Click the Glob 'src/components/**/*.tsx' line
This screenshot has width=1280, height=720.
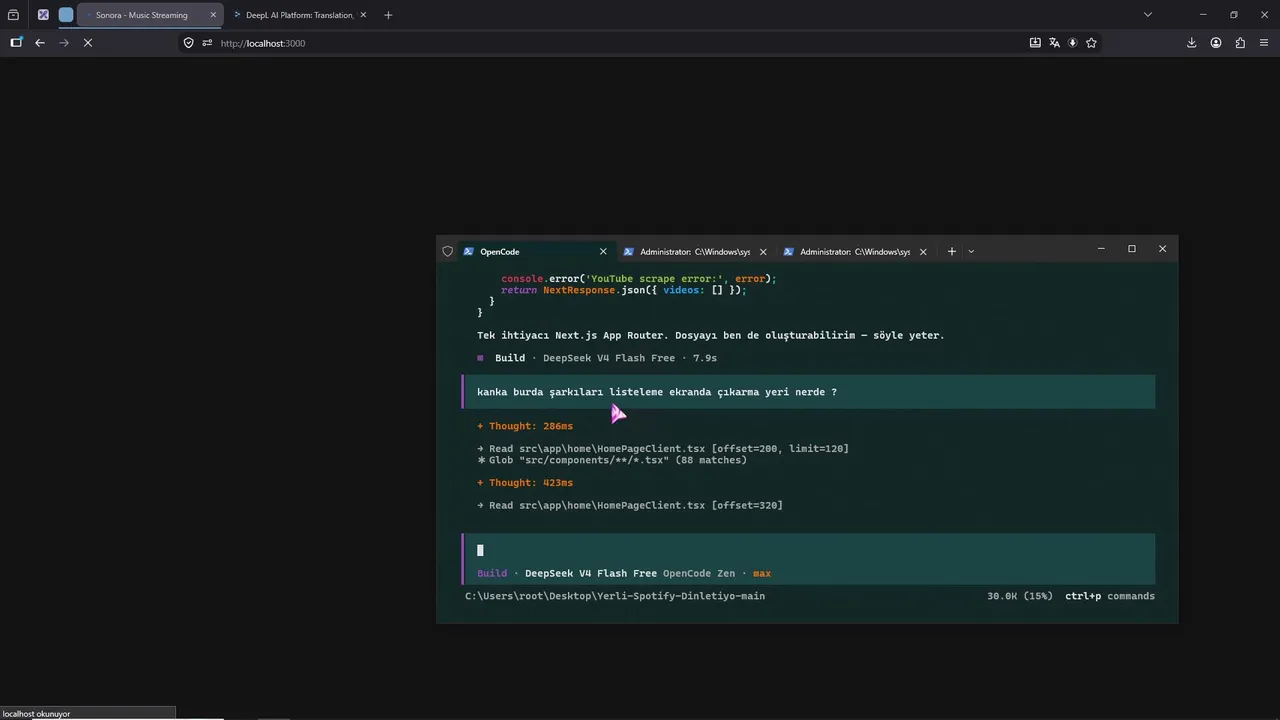click(612, 460)
